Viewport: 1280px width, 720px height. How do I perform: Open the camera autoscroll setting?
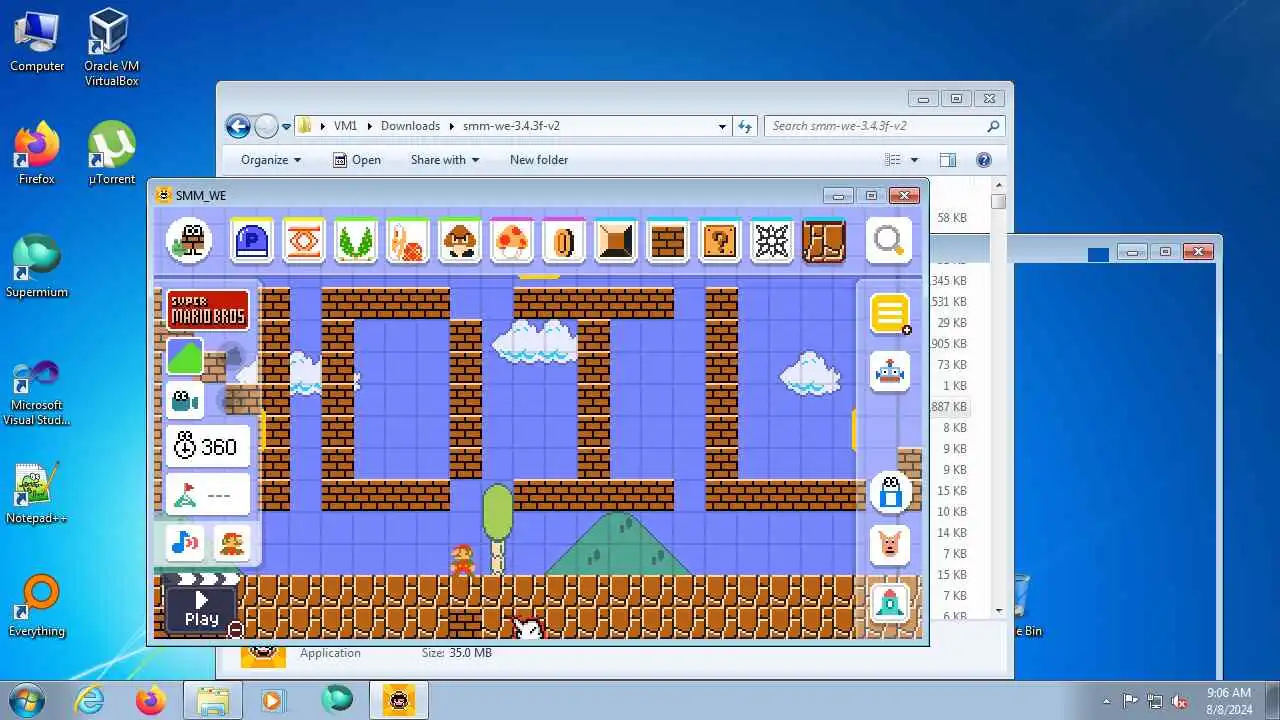click(x=185, y=402)
